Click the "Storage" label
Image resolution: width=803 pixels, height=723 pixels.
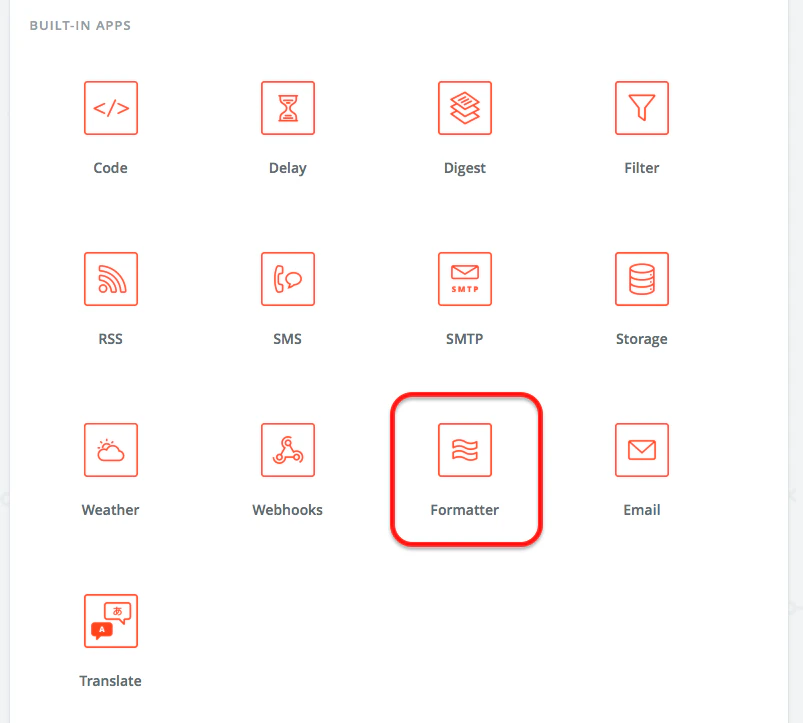tap(642, 339)
